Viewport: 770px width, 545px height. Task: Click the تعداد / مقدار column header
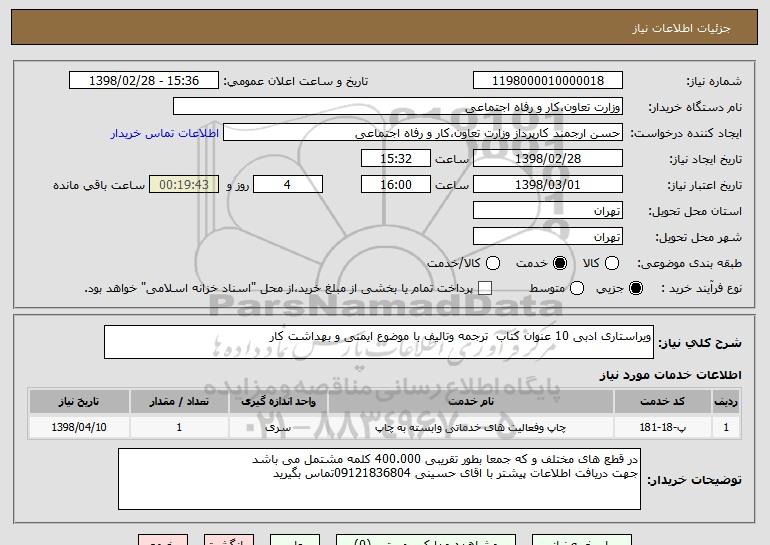click(179, 402)
